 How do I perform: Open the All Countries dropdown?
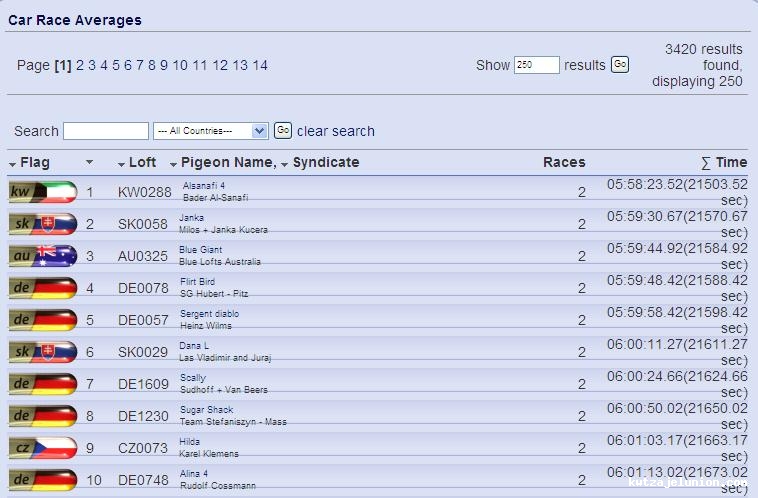pos(210,131)
